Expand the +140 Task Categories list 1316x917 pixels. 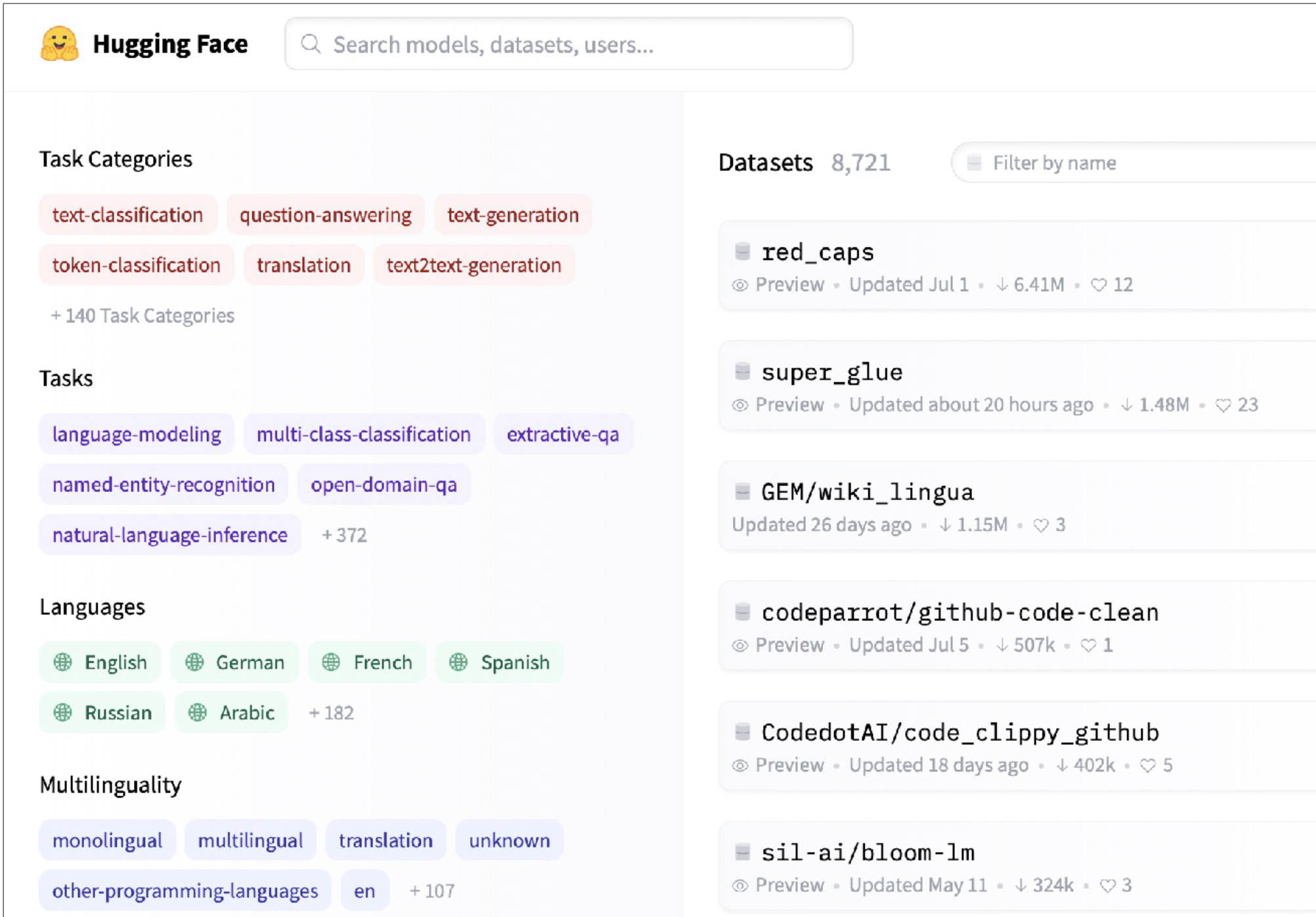[143, 316]
